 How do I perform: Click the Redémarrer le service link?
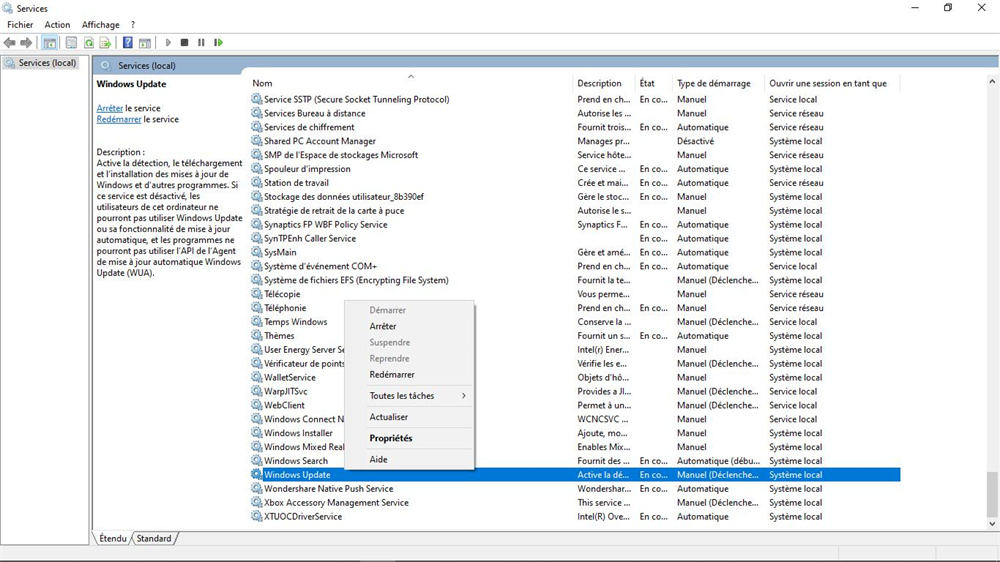point(119,119)
